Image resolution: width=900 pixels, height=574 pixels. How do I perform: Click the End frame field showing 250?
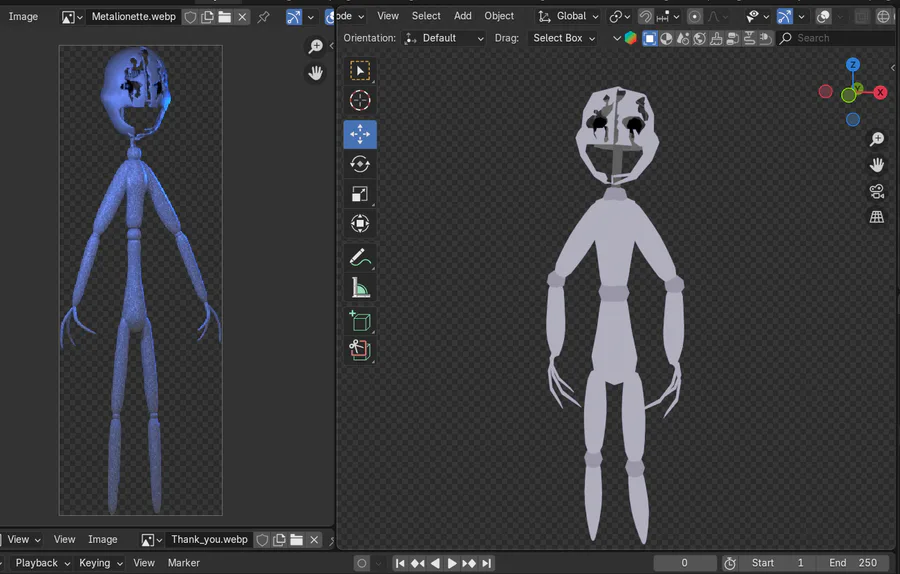coord(853,563)
